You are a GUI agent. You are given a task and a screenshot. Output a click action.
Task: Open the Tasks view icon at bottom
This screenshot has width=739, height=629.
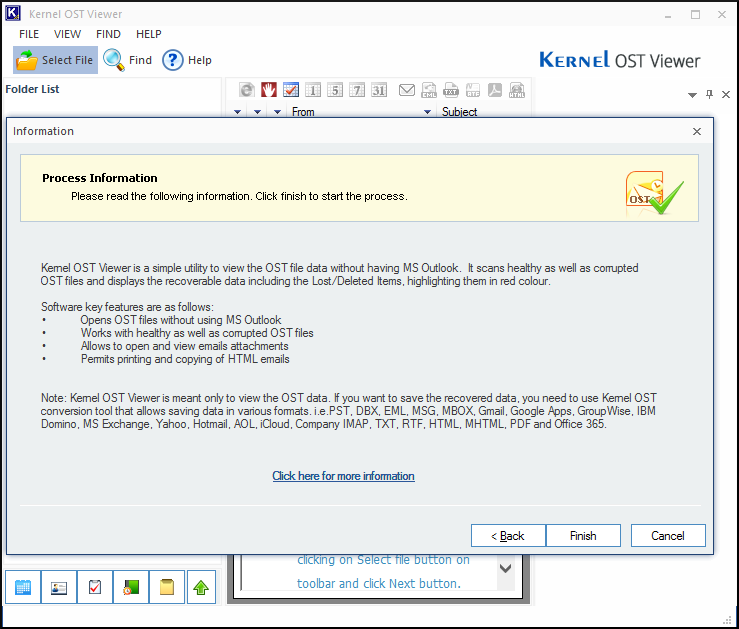click(x=95, y=587)
